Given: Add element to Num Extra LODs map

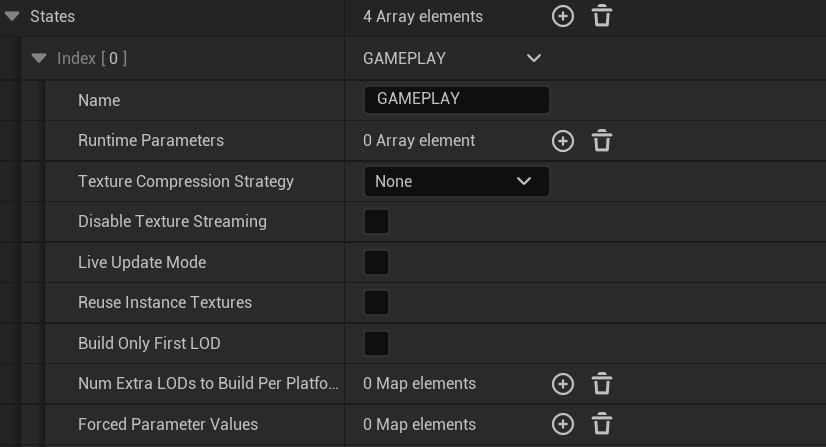Looking at the screenshot, I should point(563,384).
